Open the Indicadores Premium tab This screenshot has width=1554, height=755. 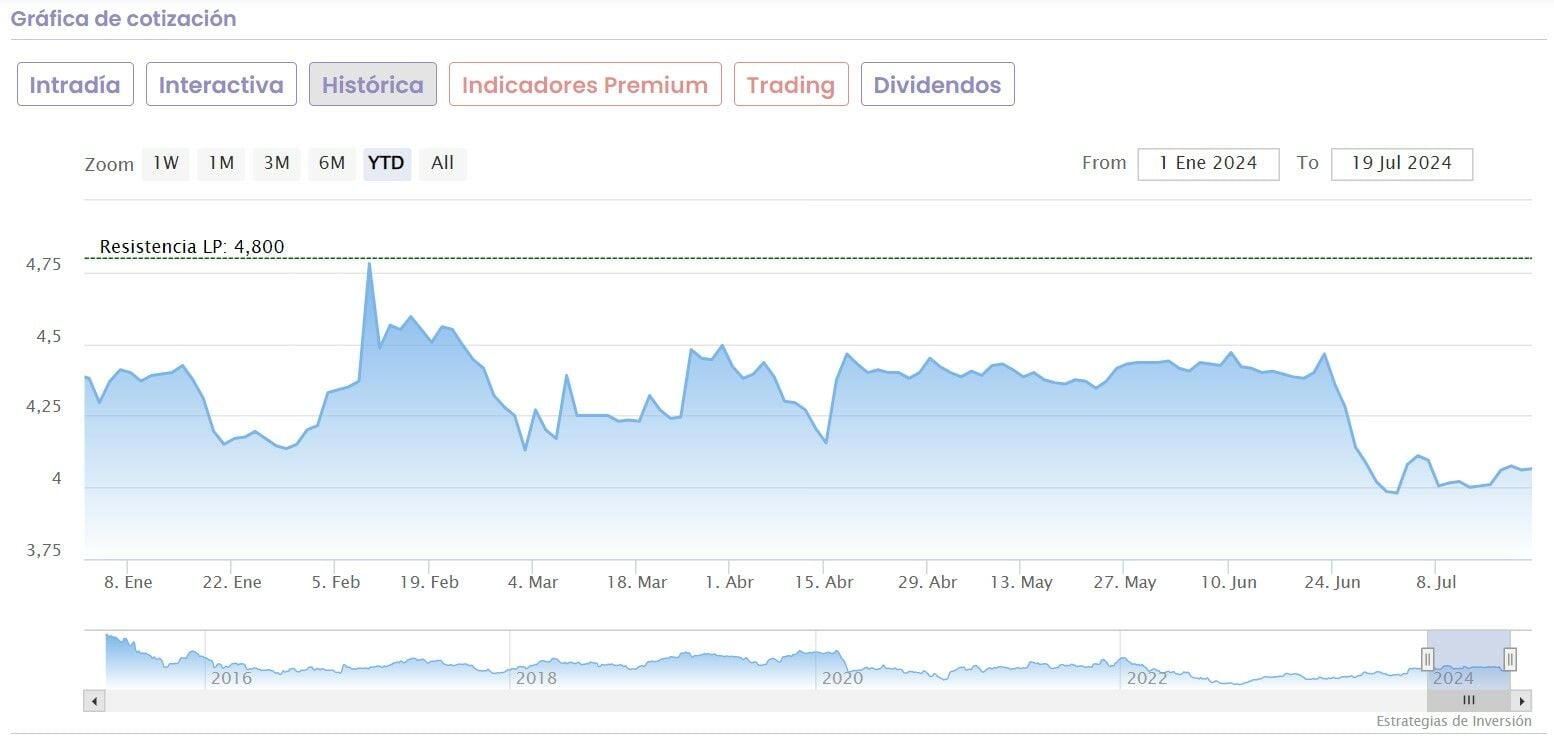[x=585, y=85]
